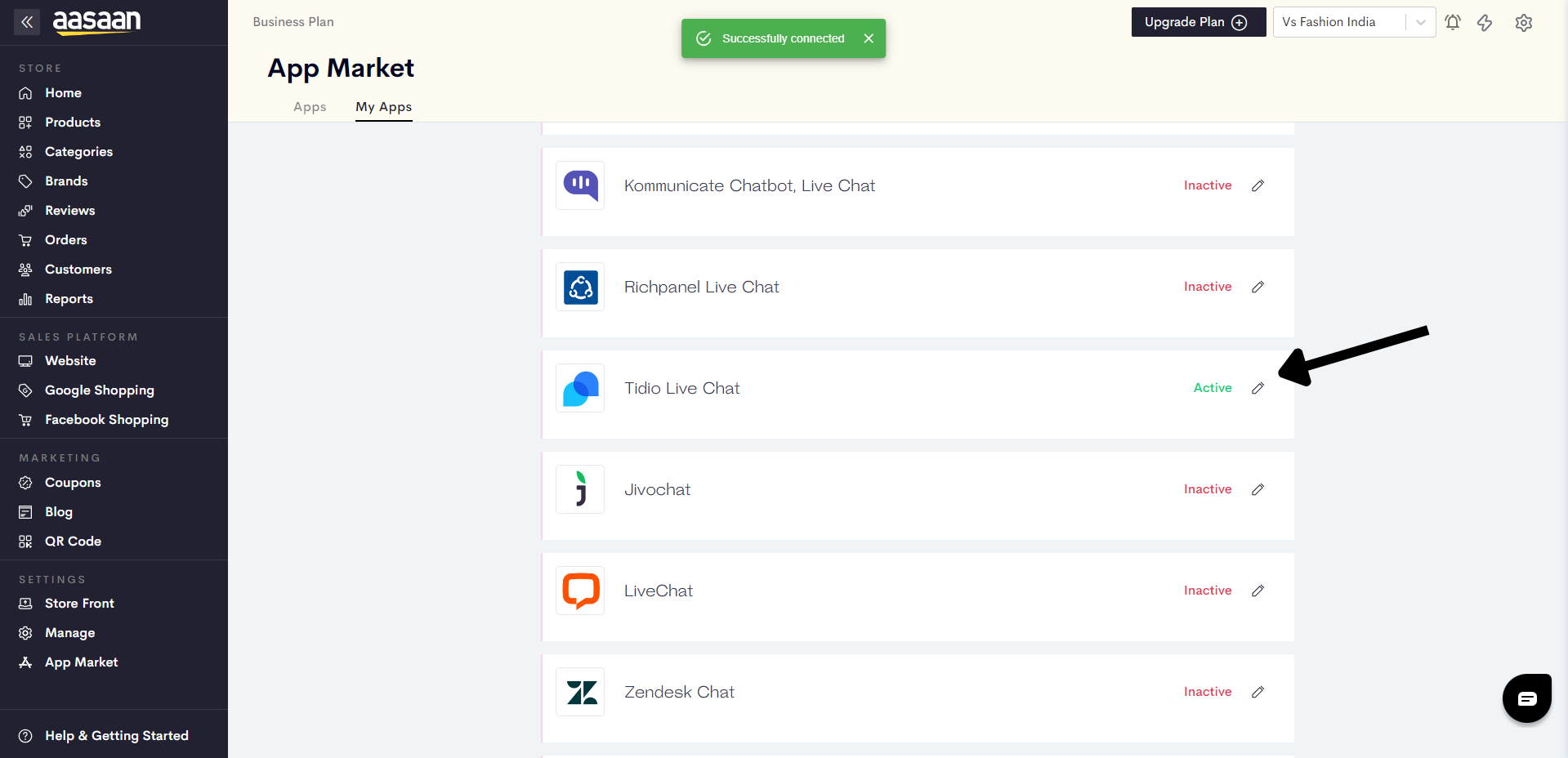1568x758 pixels.
Task: Click the Business Plan label
Action: [x=293, y=22]
